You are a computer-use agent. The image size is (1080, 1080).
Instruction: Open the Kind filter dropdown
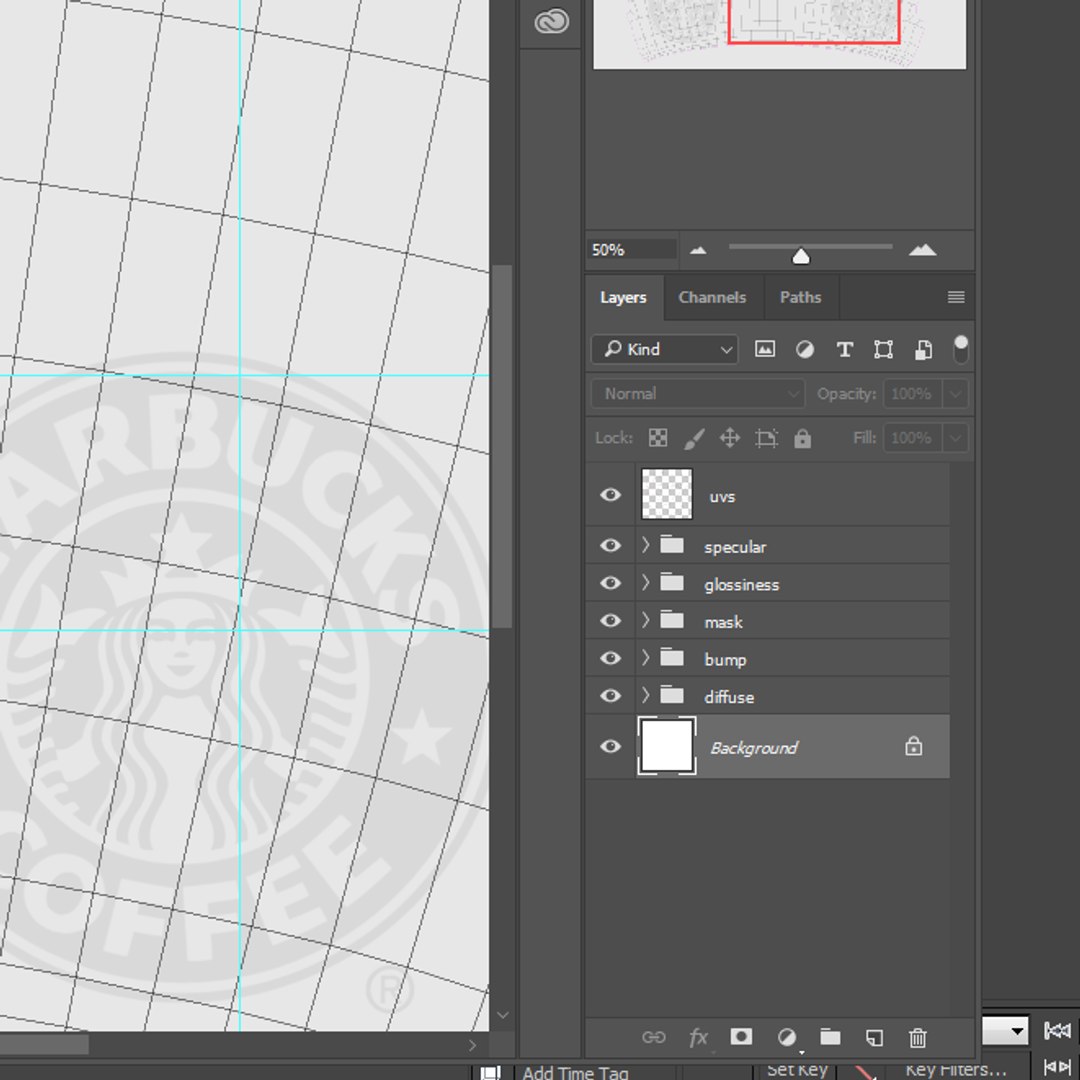(665, 349)
